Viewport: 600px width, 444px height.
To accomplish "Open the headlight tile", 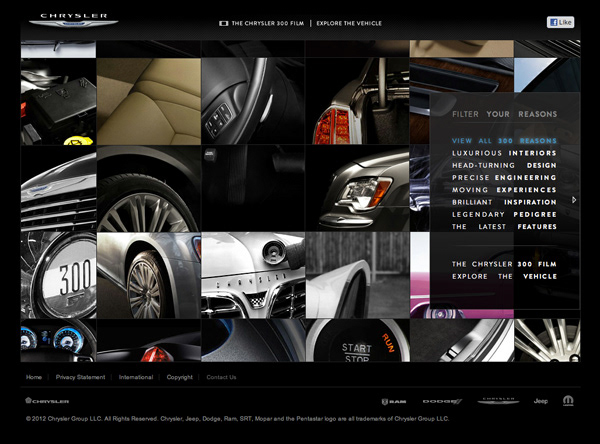I will [357, 188].
